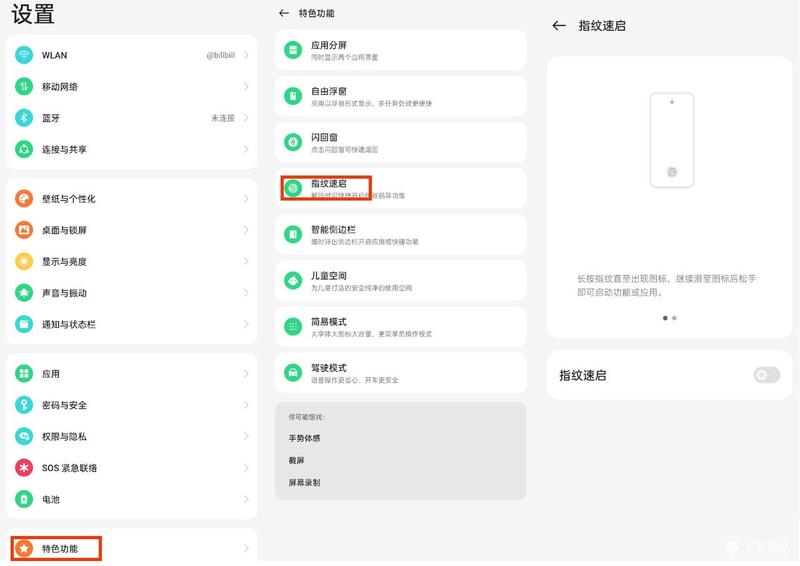Open the 移动网络 icon

coord(24,86)
